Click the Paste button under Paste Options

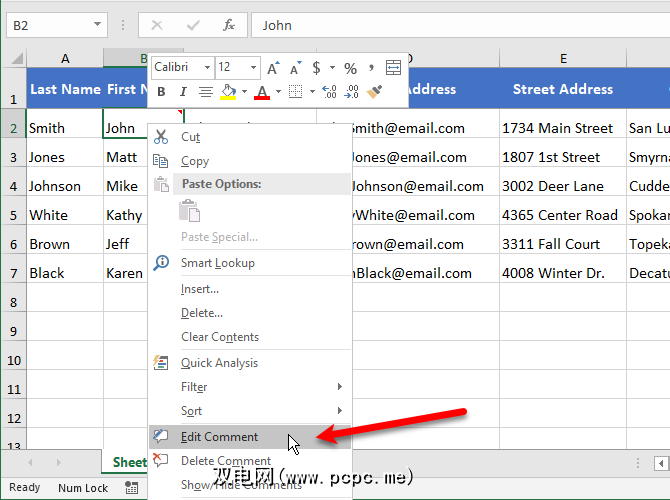[189, 211]
